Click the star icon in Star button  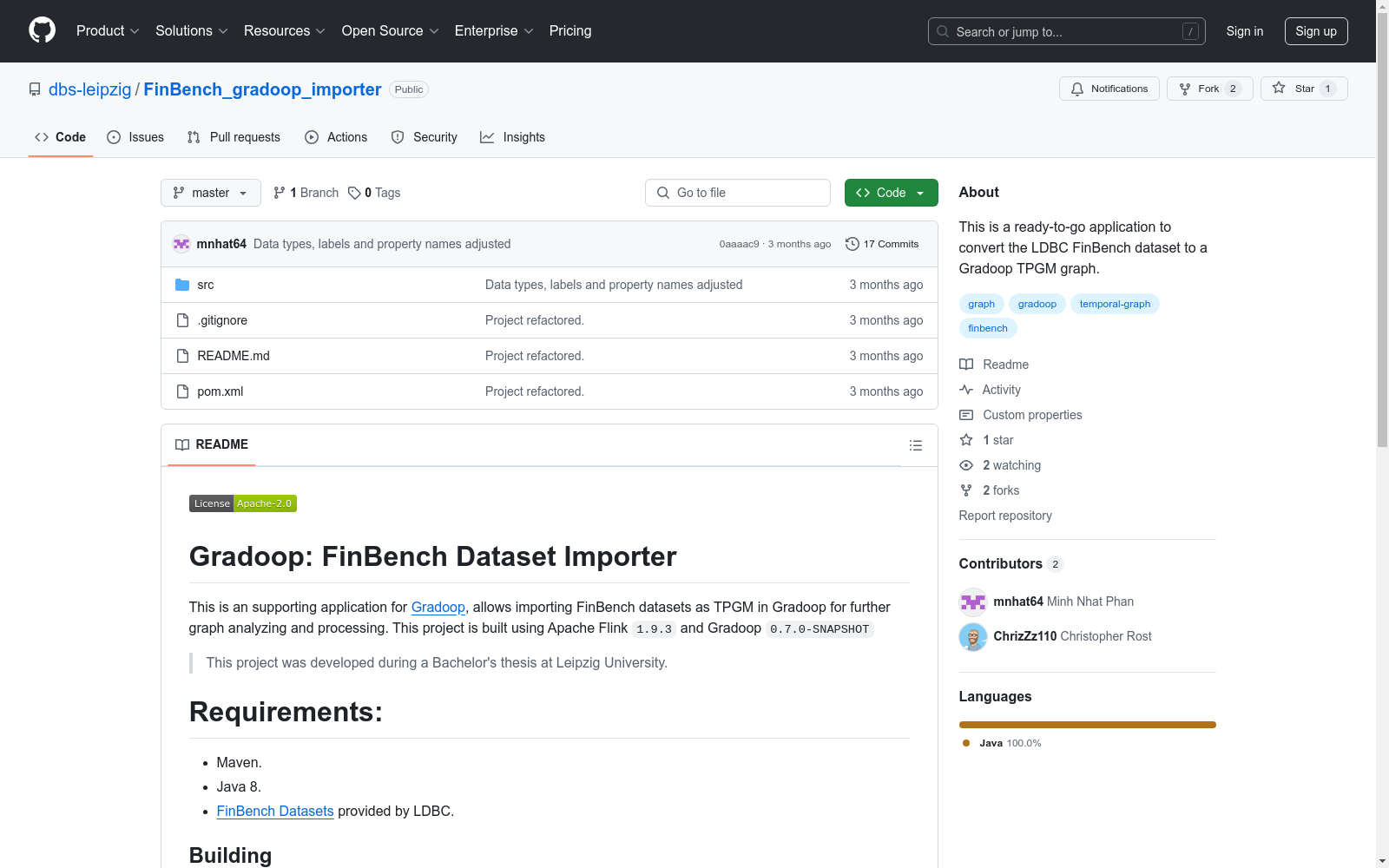point(1279,89)
